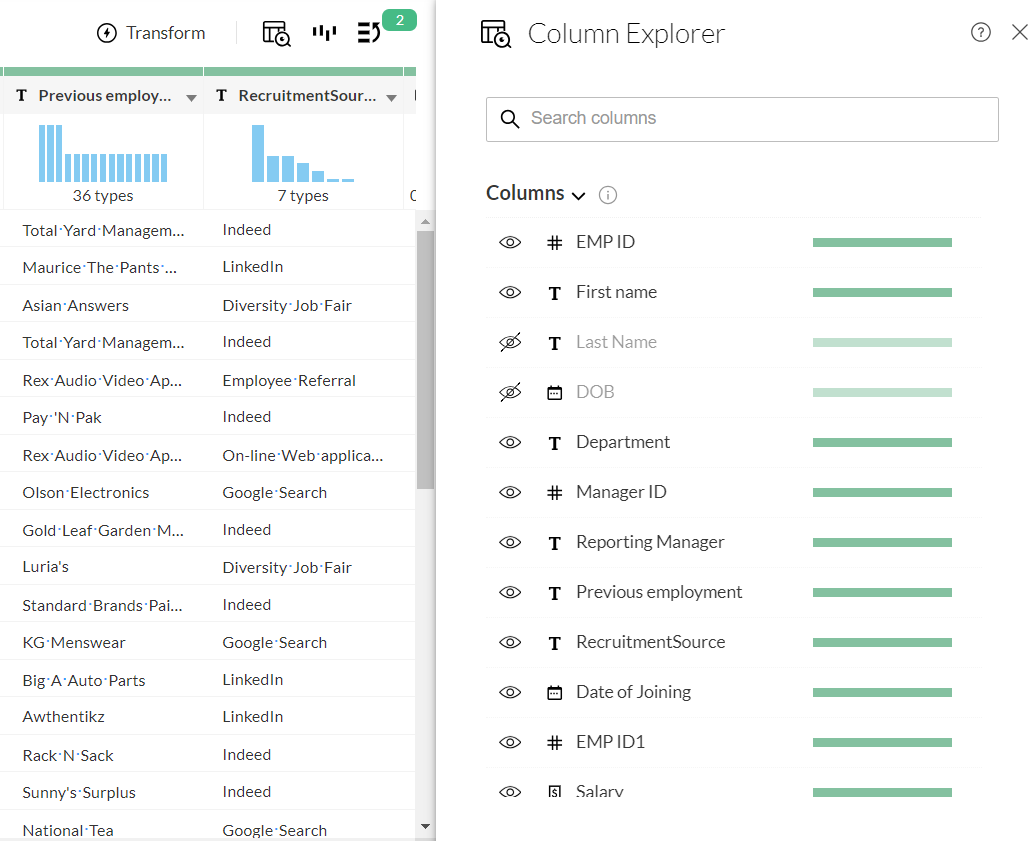Click the info icon beside Columns

(607, 195)
